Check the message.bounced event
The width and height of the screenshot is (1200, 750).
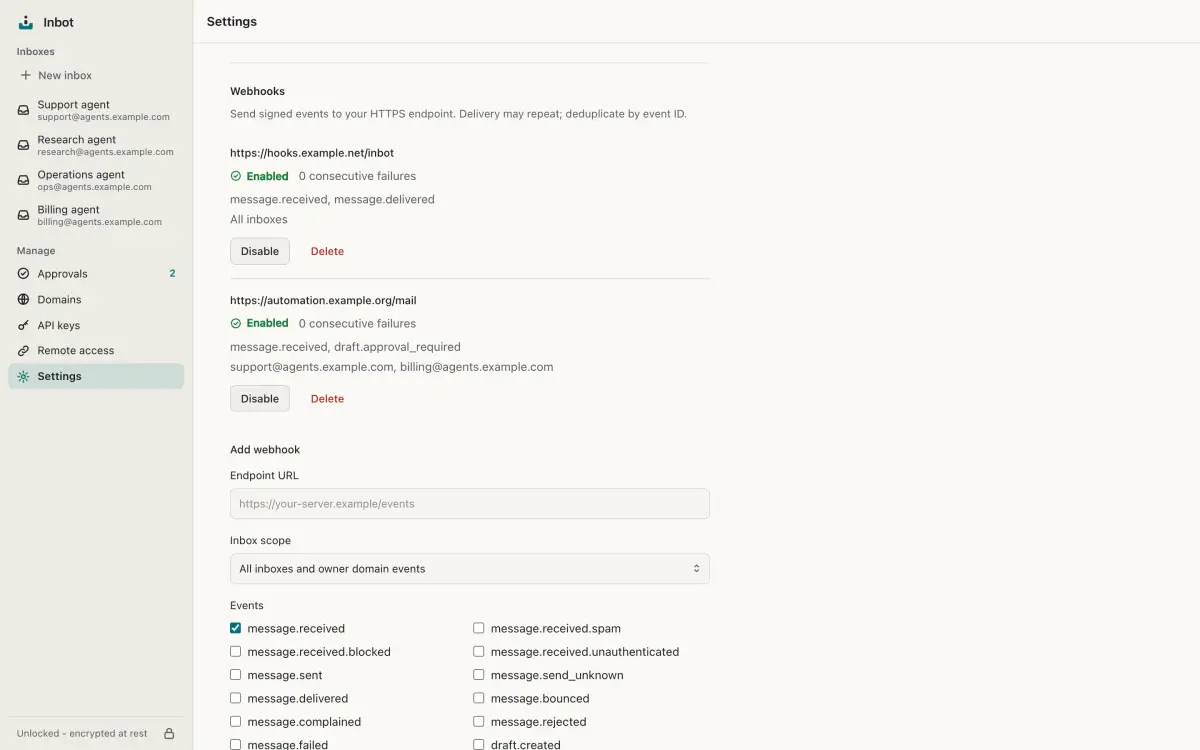point(479,698)
